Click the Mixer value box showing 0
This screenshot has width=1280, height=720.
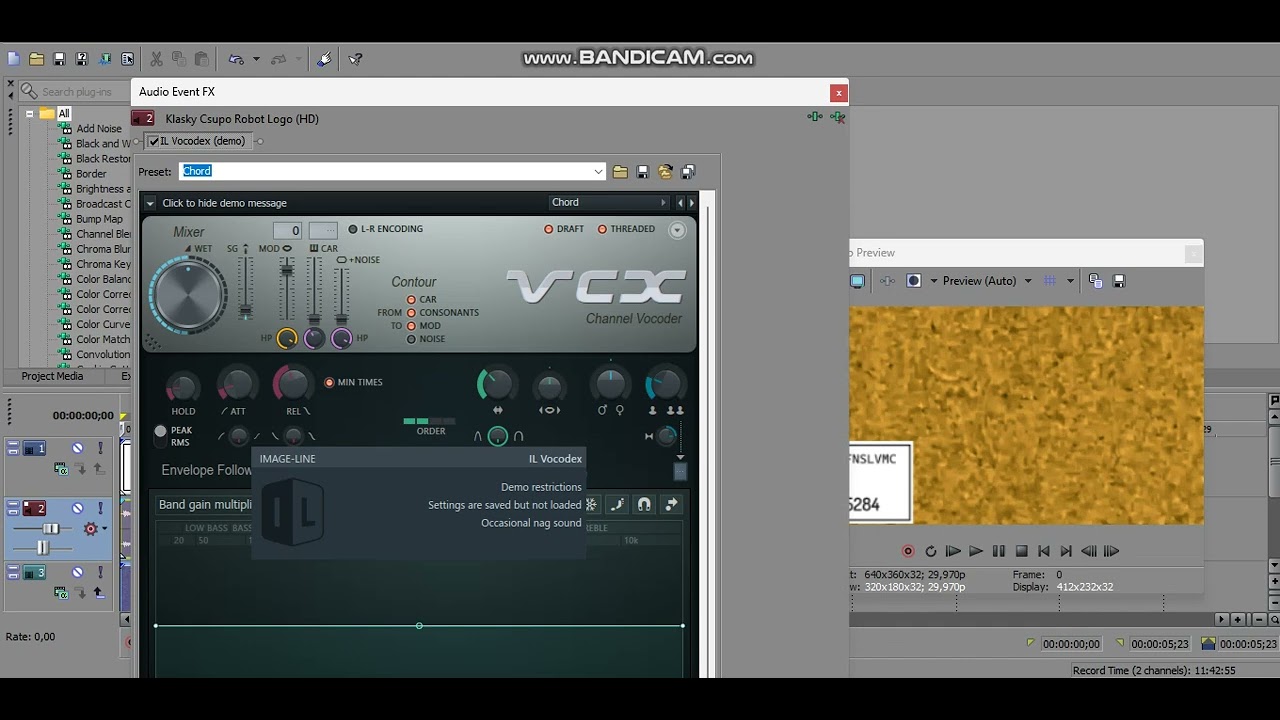point(287,231)
